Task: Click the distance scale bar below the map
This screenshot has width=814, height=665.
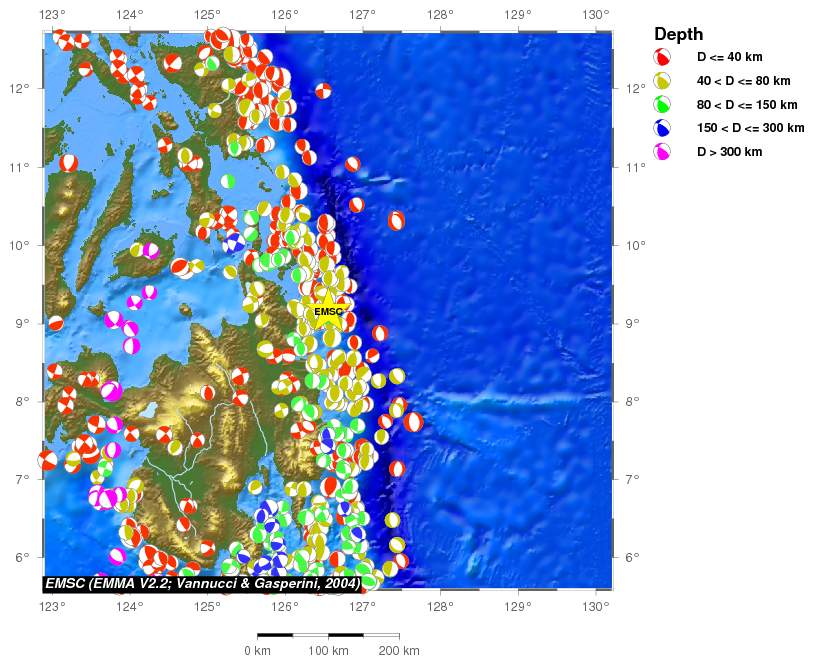Action: point(328,635)
